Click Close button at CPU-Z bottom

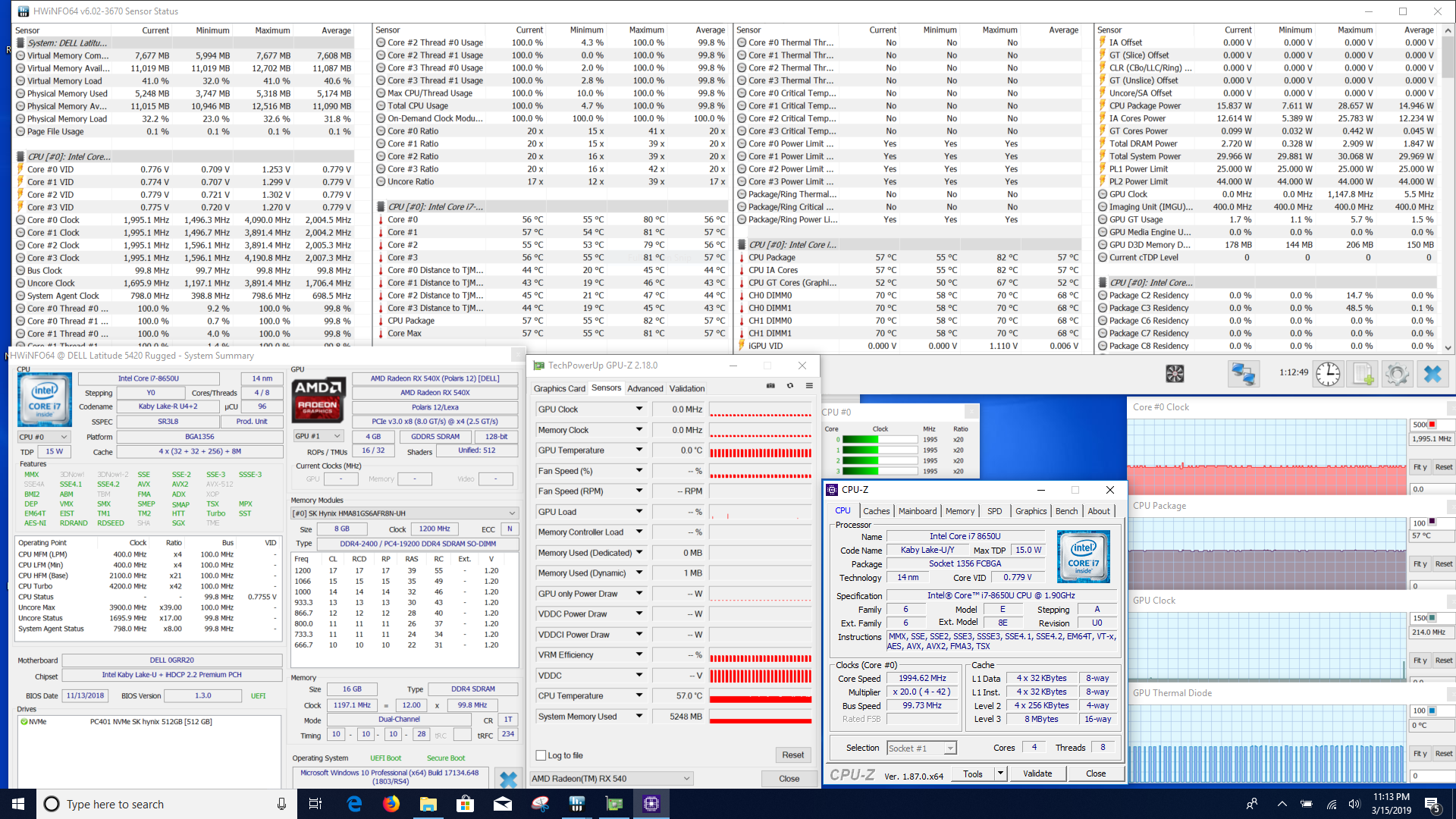(1096, 773)
